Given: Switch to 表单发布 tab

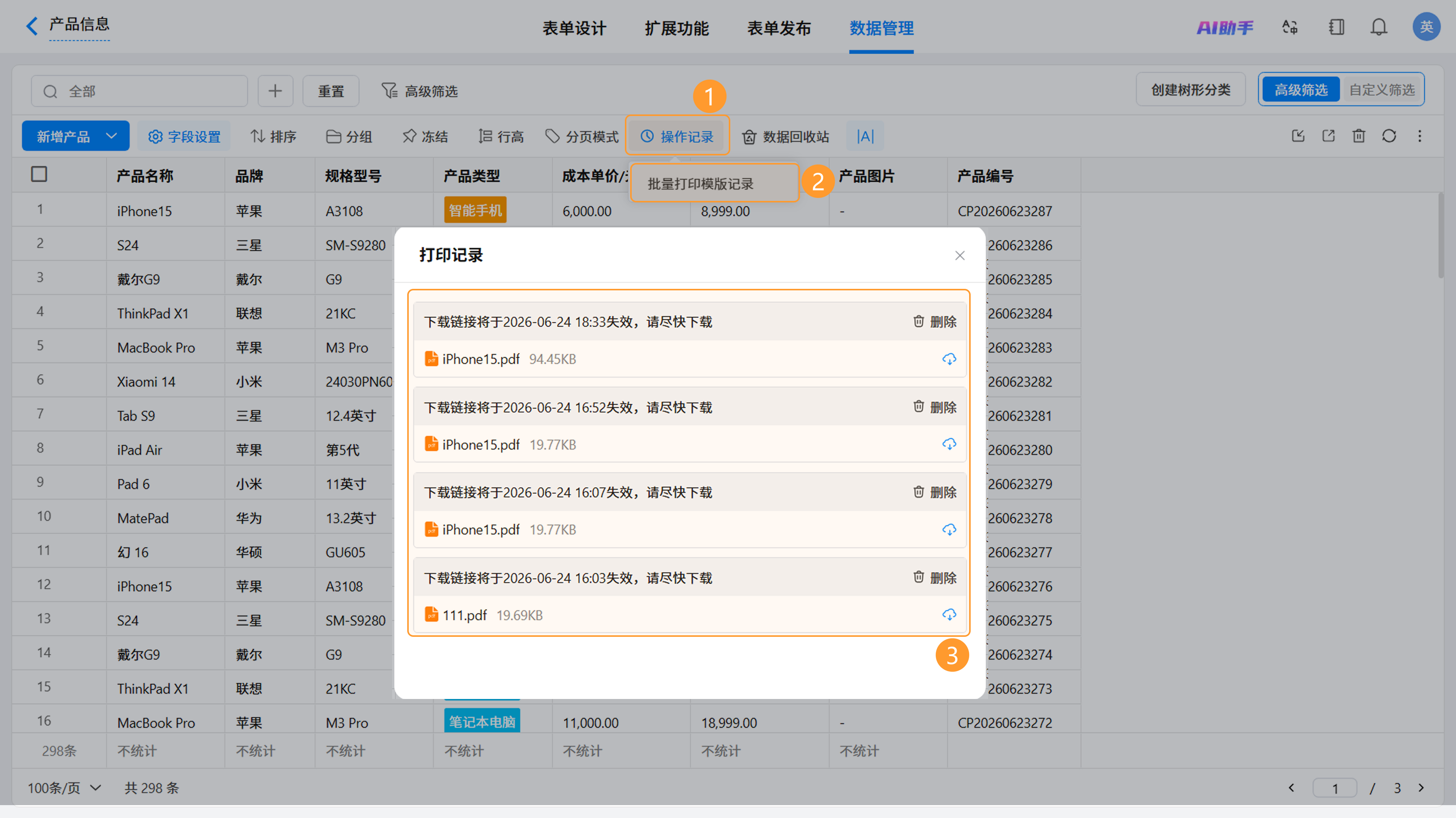Looking at the screenshot, I should tap(779, 28).
